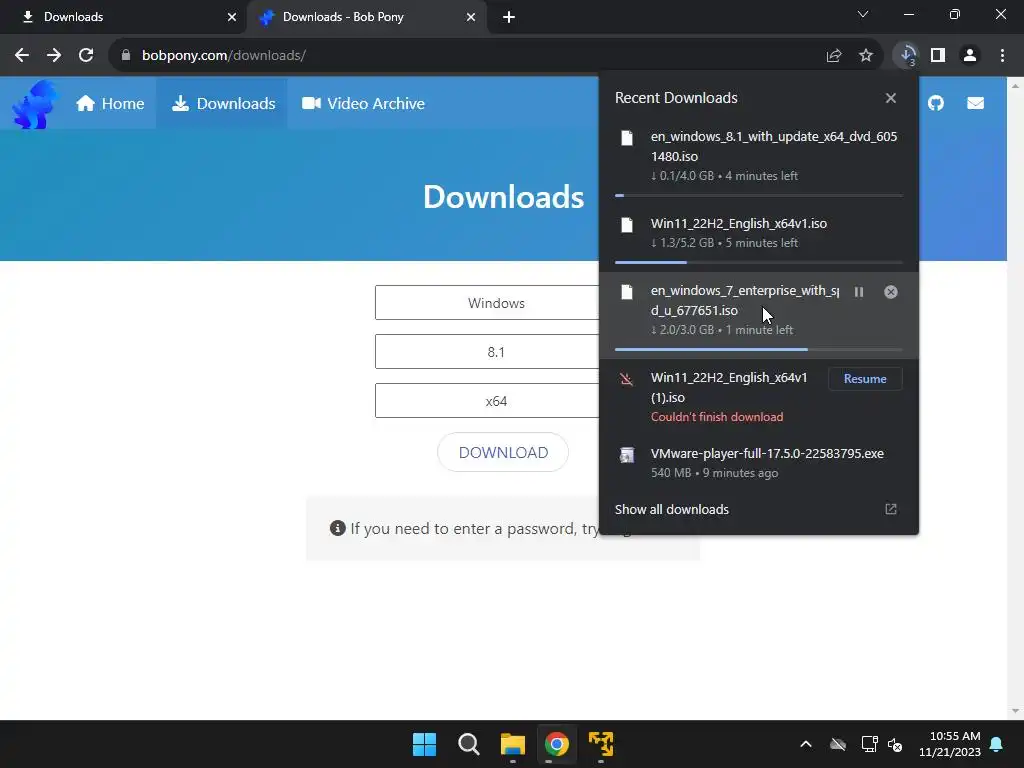
Task: Click the network status tray icon
Action: (x=869, y=744)
